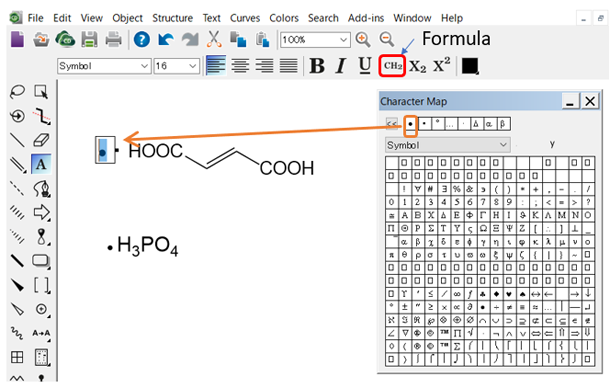Insert the infinity symbol from the grid
610x388 pixels.
coord(457,294)
